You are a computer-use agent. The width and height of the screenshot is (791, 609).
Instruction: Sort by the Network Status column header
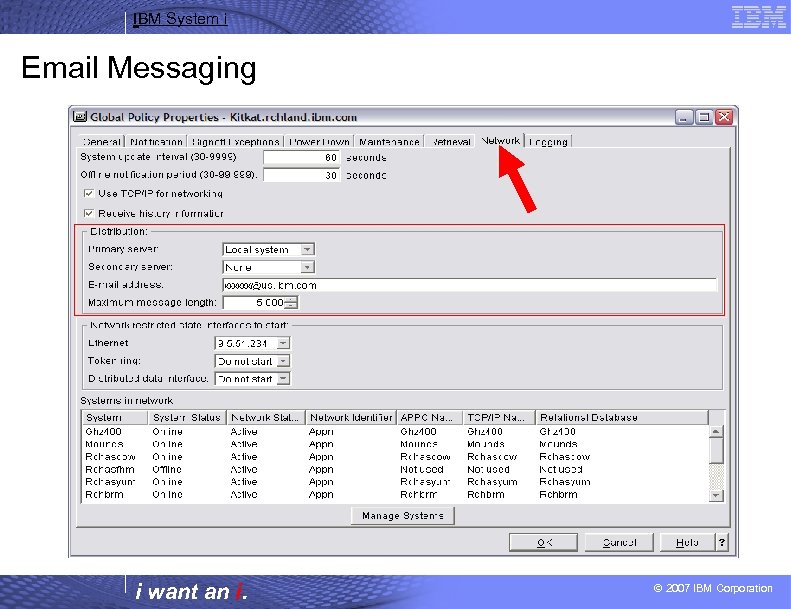pyautogui.click(x=265, y=418)
